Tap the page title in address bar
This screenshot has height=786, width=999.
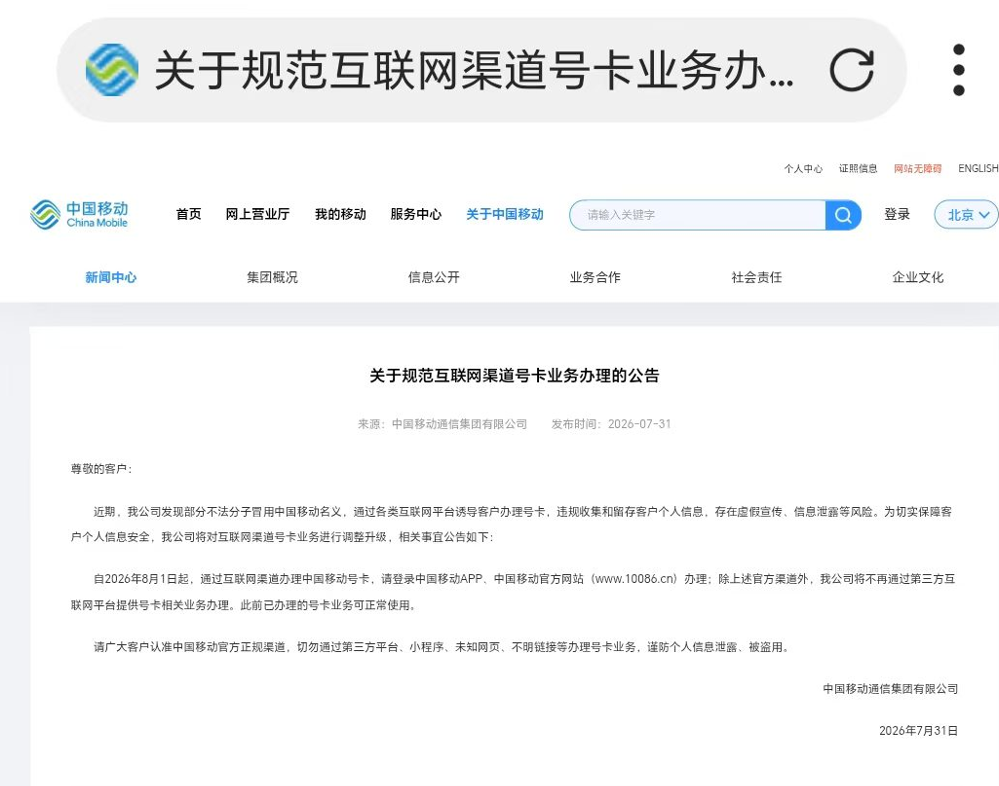[x=474, y=69]
